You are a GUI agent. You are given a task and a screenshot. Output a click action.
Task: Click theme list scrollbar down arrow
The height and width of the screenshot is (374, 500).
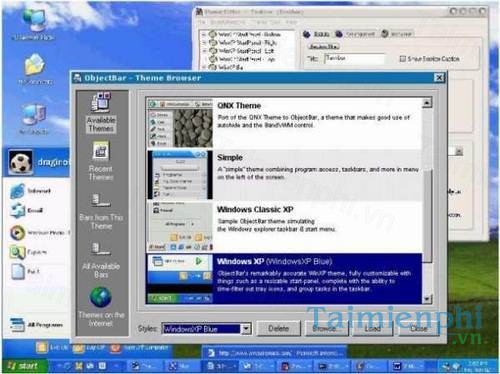click(x=427, y=299)
